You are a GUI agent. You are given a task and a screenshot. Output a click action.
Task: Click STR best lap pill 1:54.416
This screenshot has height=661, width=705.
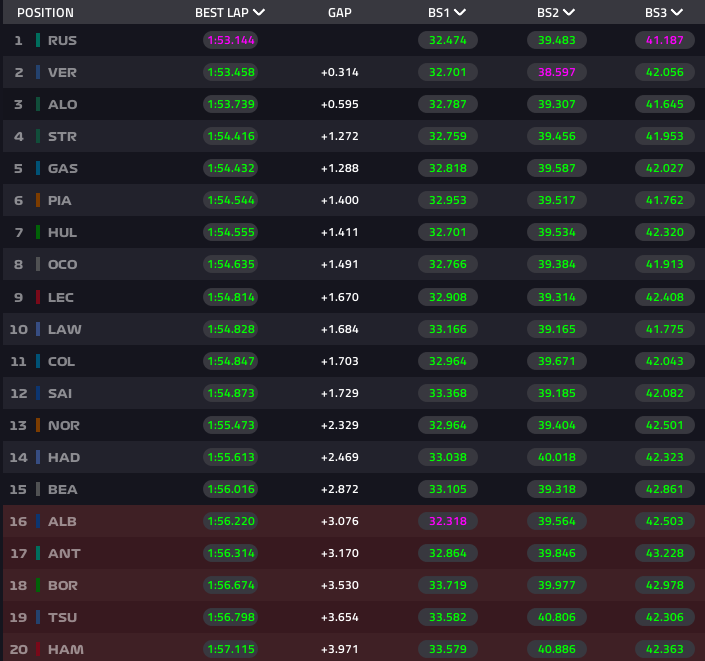pos(230,137)
